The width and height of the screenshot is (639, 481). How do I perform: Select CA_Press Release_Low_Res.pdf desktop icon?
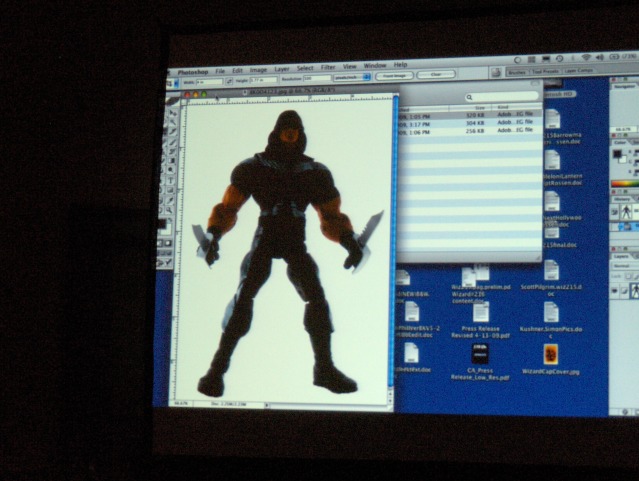(480, 353)
